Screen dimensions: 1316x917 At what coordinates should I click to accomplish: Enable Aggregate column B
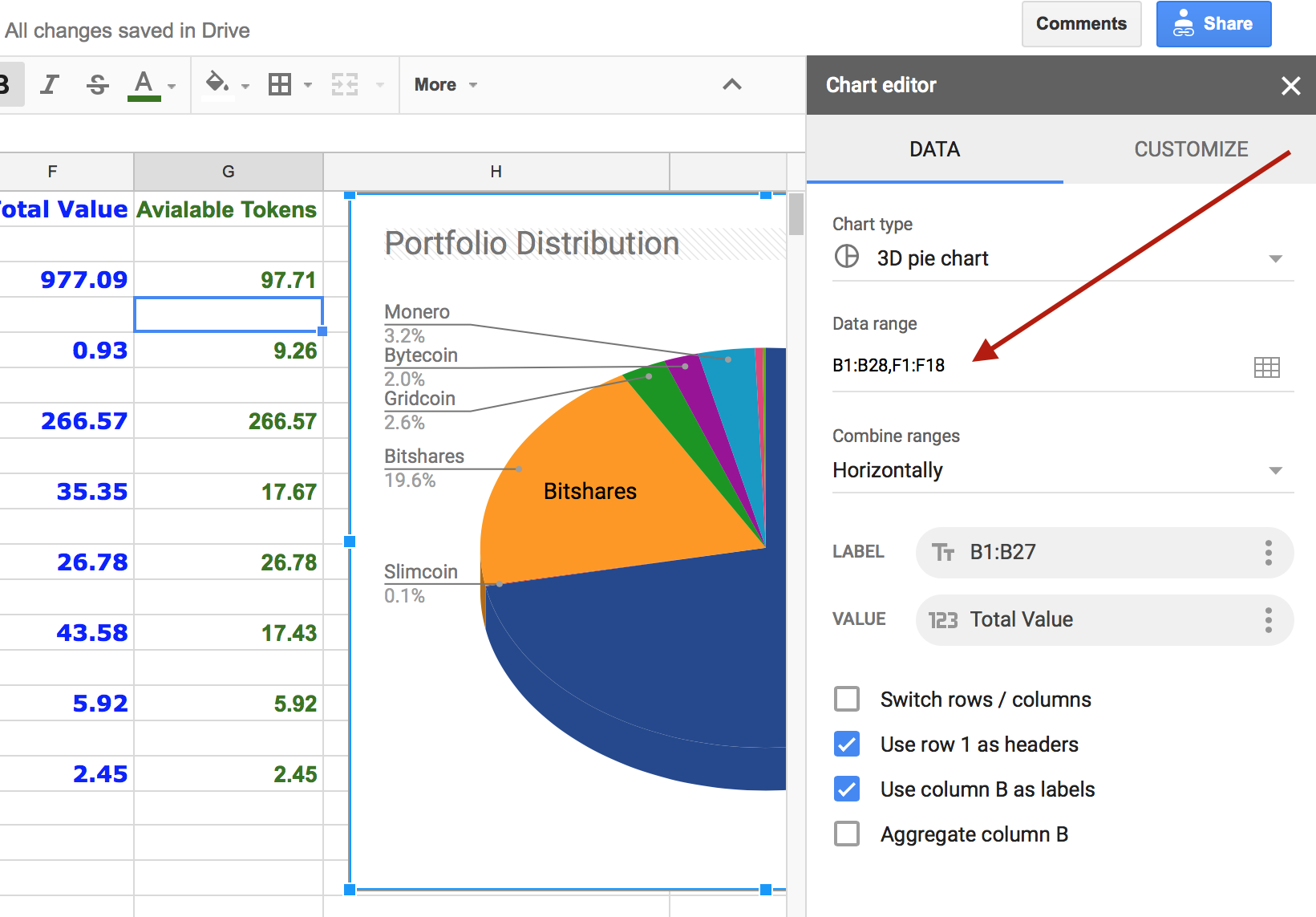point(847,834)
